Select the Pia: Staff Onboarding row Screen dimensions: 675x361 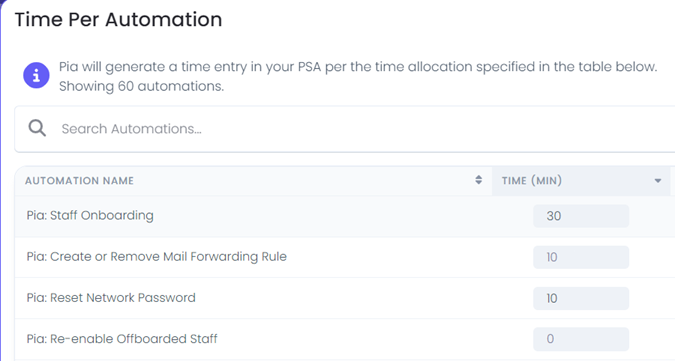coord(344,216)
